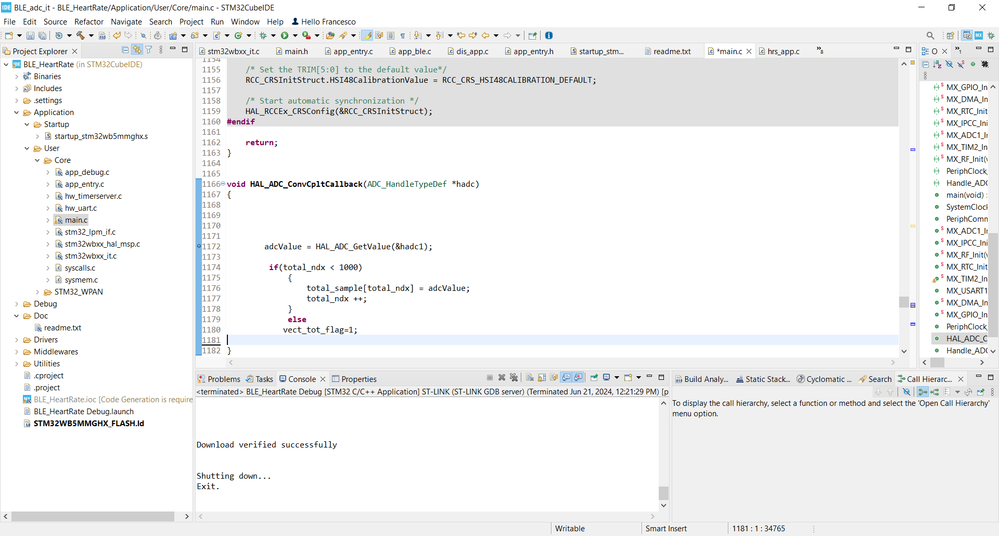
Task: Click the green Run button in toolbar
Action: click(286, 35)
